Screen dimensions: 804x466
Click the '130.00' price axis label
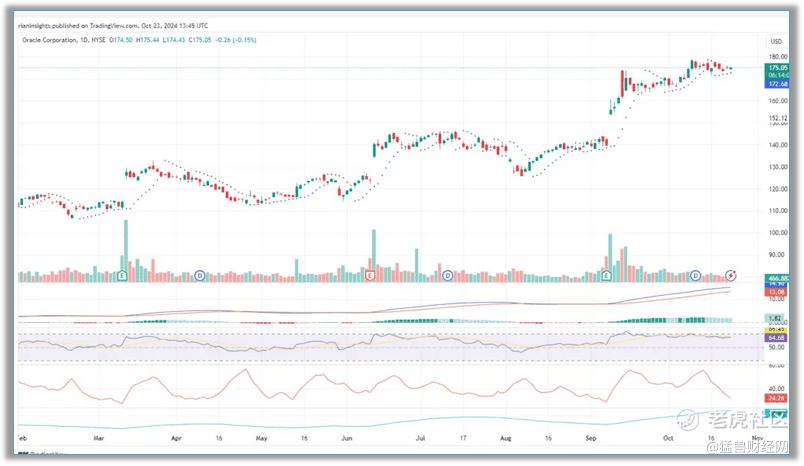[778, 167]
